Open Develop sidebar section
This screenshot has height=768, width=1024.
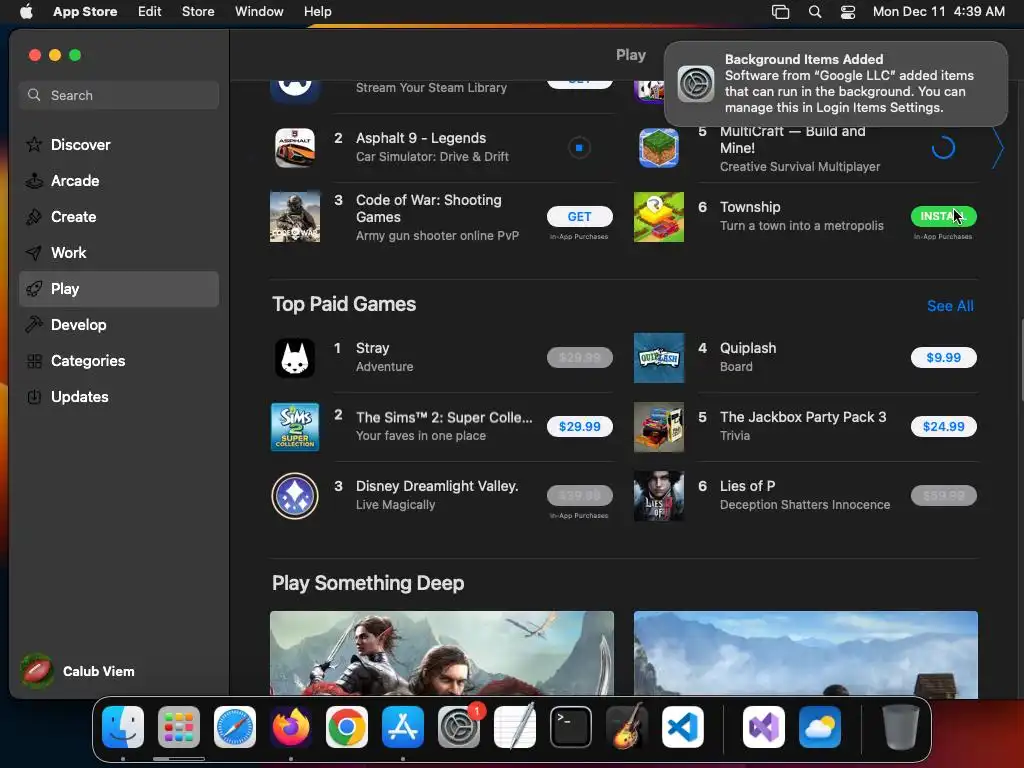(x=119, y=325)
